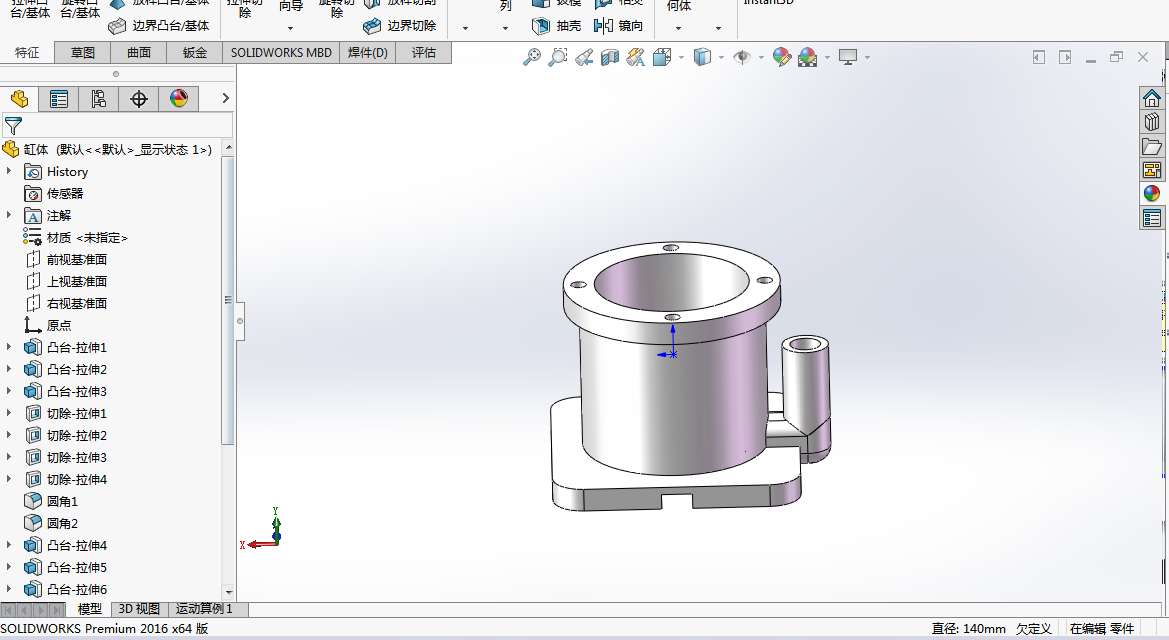
Task: Switch to the 3D 视图 bottom tab
Action: point(139,609)
